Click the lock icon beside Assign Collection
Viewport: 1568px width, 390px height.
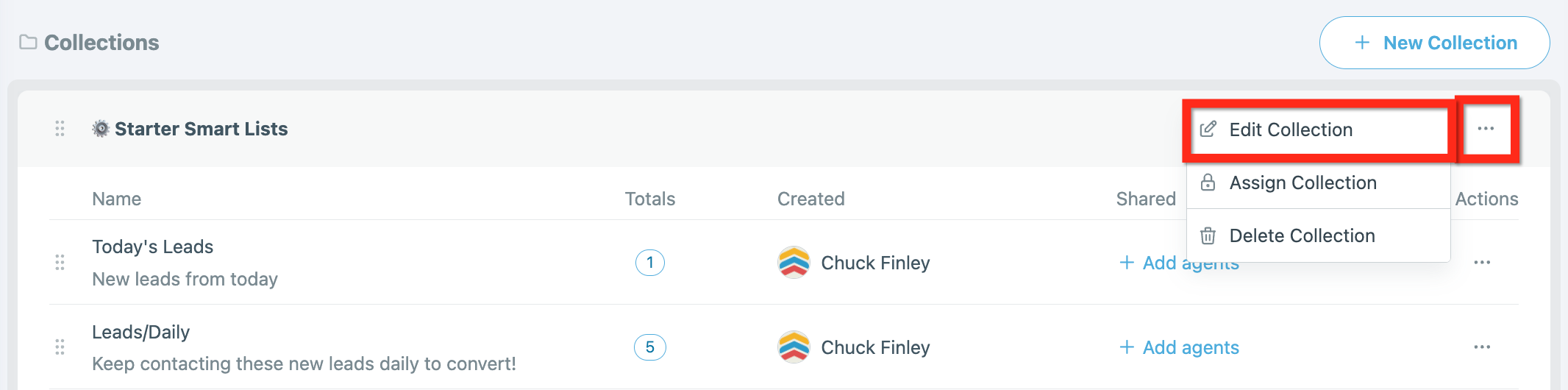click(1208, 182)
